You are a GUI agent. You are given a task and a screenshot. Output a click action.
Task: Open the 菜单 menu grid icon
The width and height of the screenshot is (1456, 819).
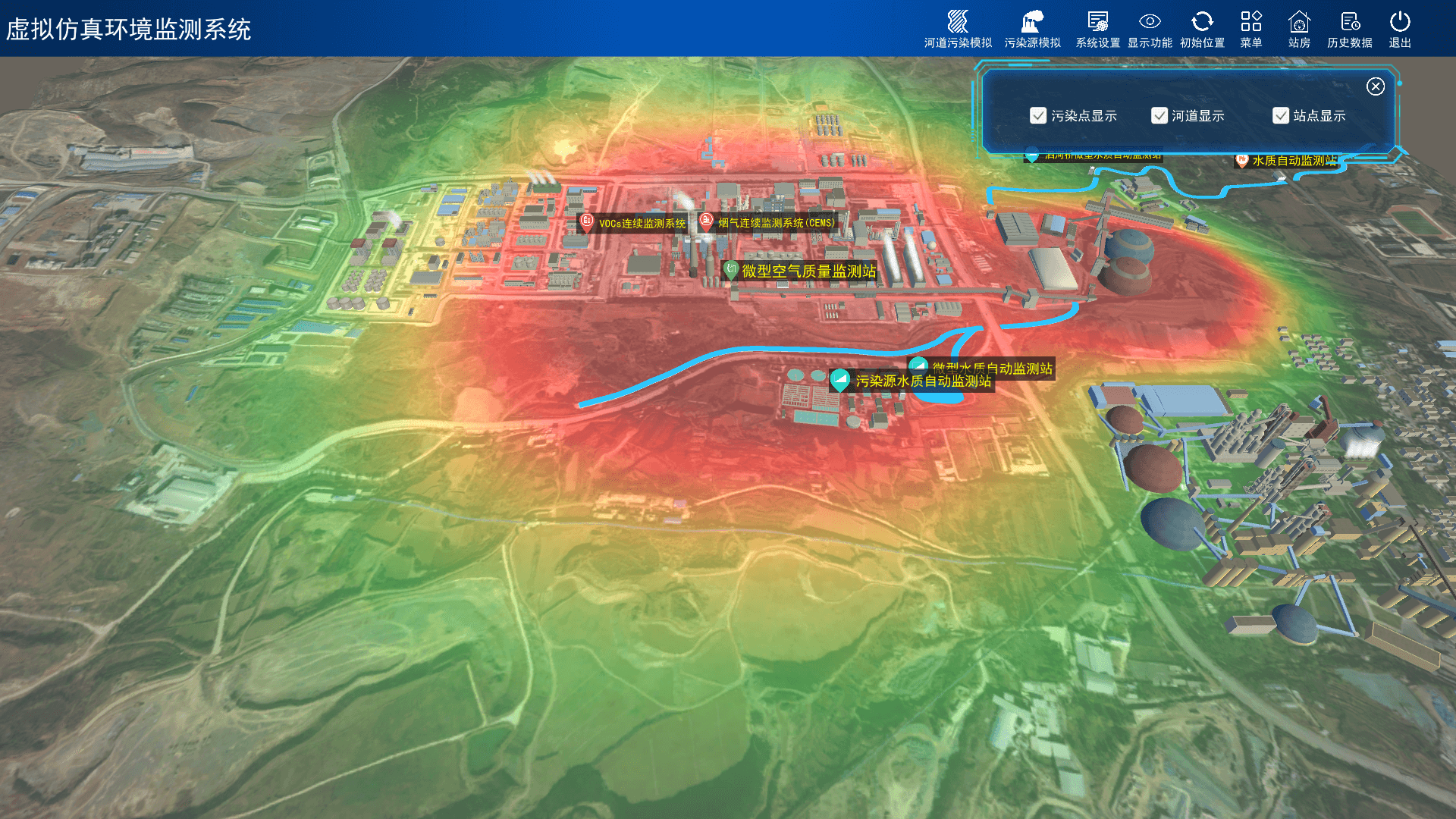1250,21
